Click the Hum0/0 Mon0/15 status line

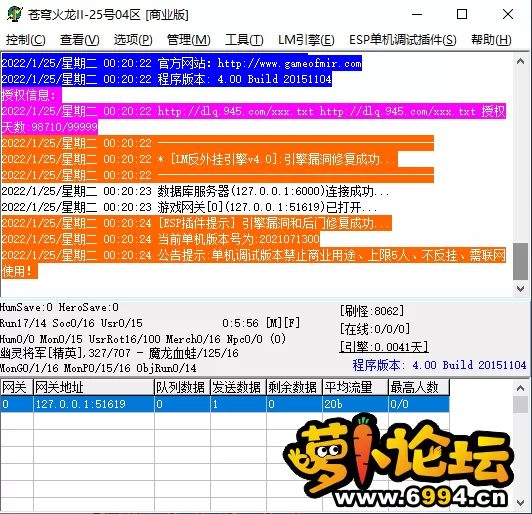point(143,339)
